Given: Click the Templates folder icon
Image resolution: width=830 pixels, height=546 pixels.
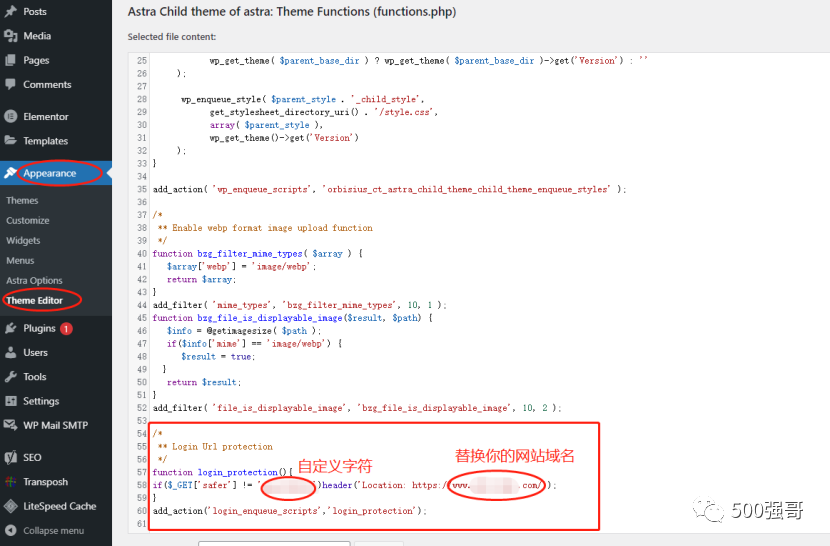Looking at the screenshot, I should click(11, 140).
